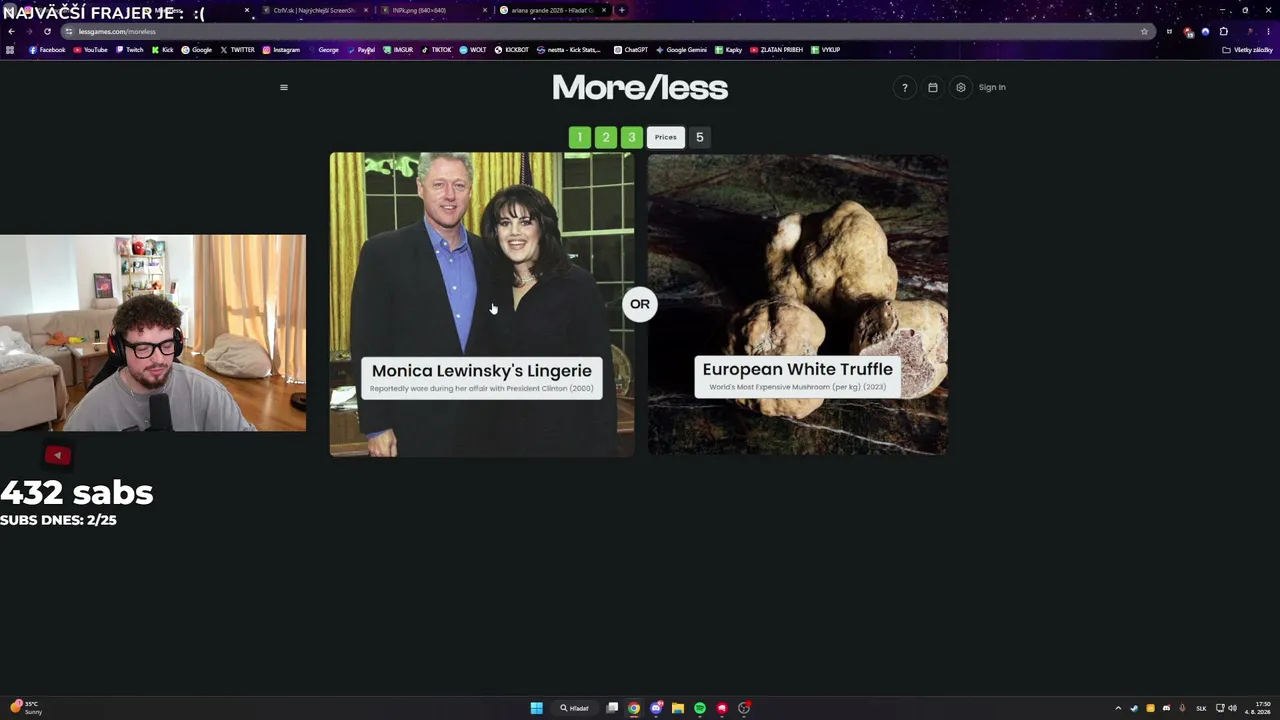
Task: Open the taskbar clock showing 17:50
Action: (1257, 708)
